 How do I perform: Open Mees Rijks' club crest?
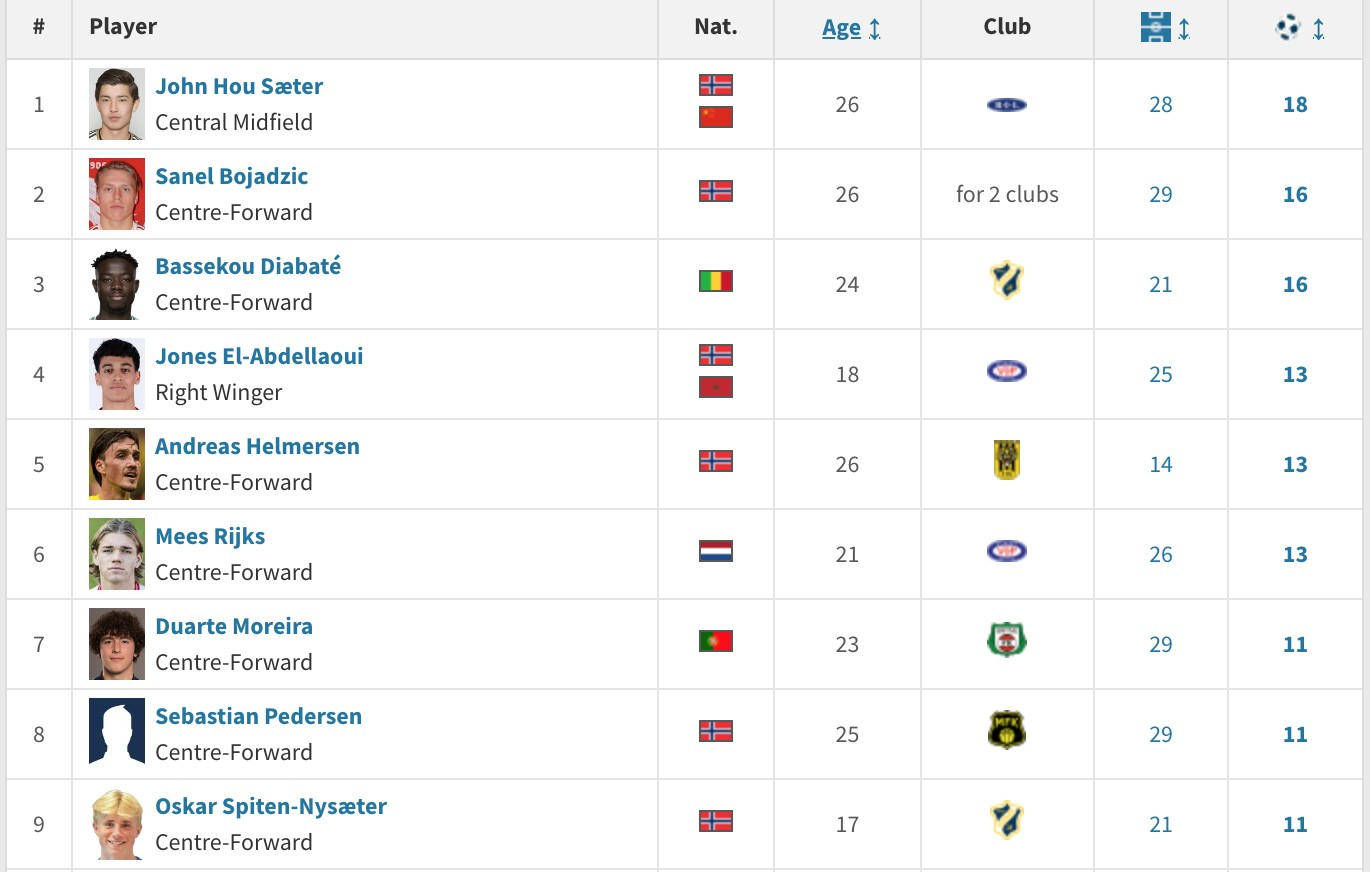(x=1006, y=551)
